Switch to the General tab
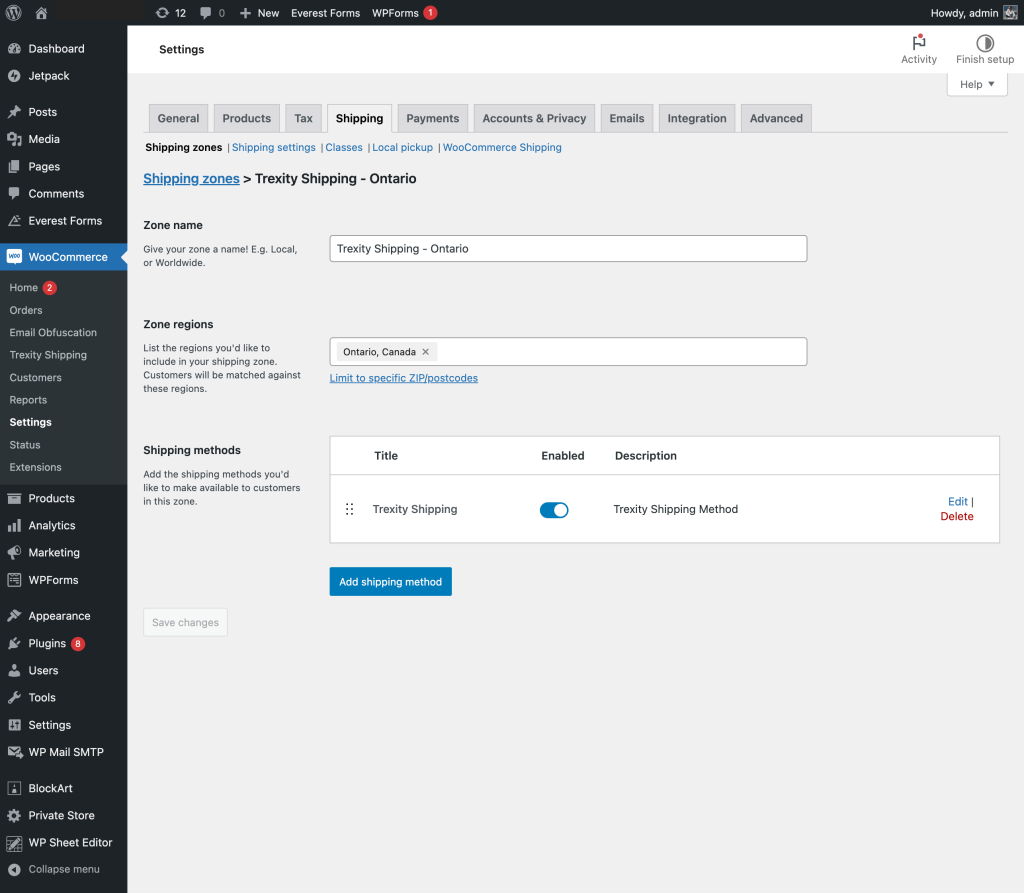Screen dimensions: 1024x893 (x=178, y=118)
